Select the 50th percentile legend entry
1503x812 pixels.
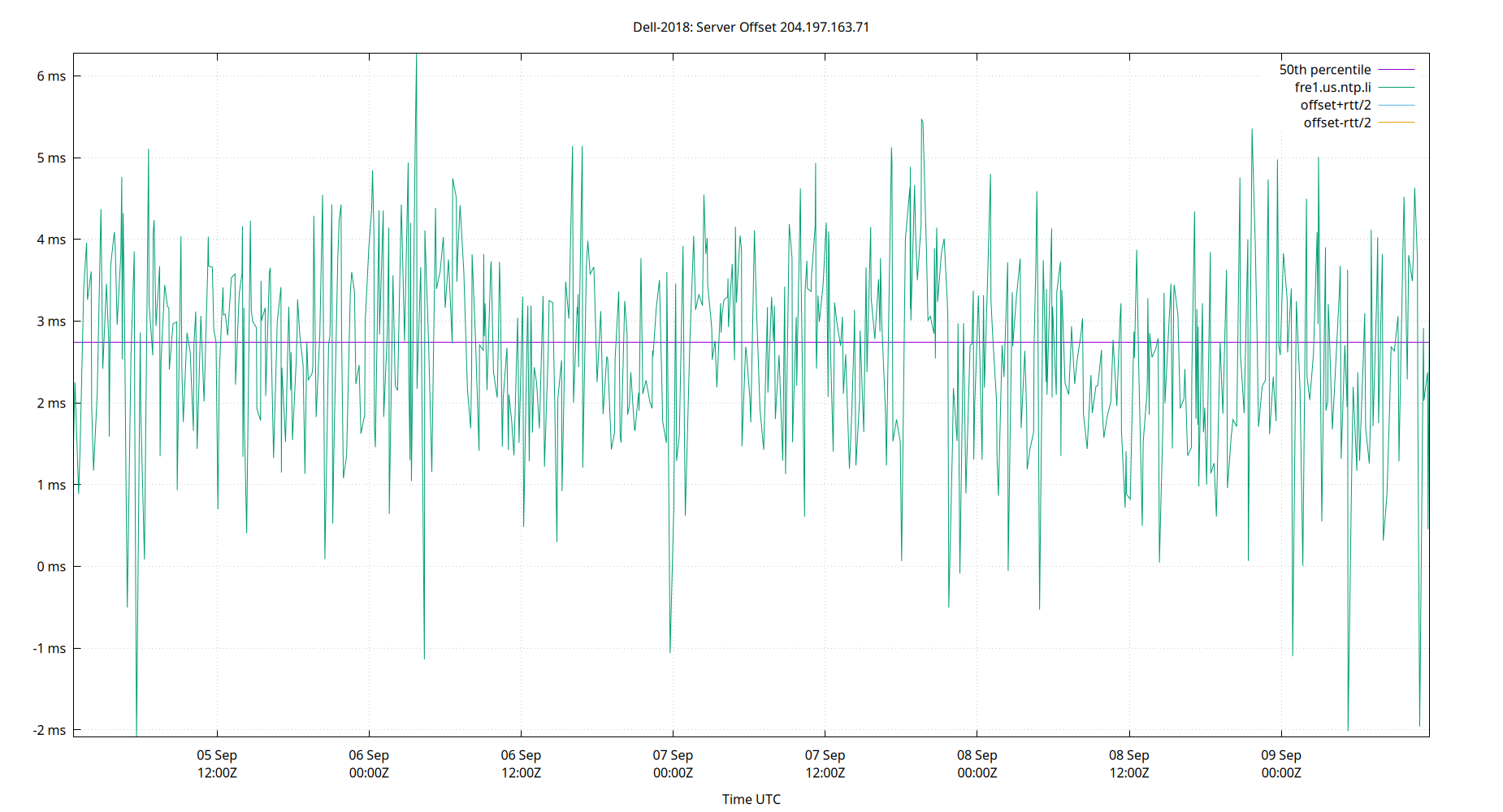(x=1325, y=70)
